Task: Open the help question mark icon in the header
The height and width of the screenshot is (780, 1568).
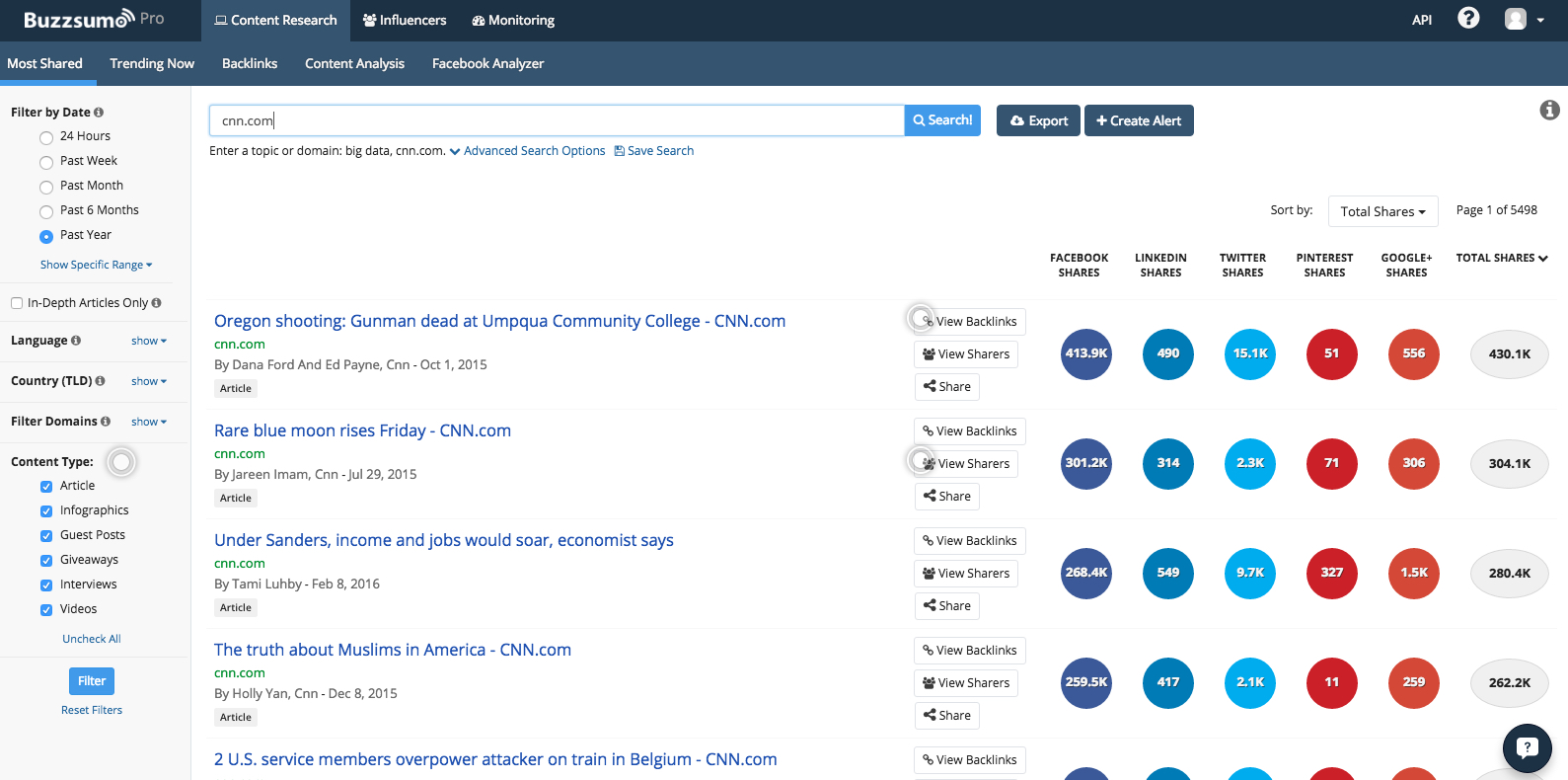Action: point(1468,18)
